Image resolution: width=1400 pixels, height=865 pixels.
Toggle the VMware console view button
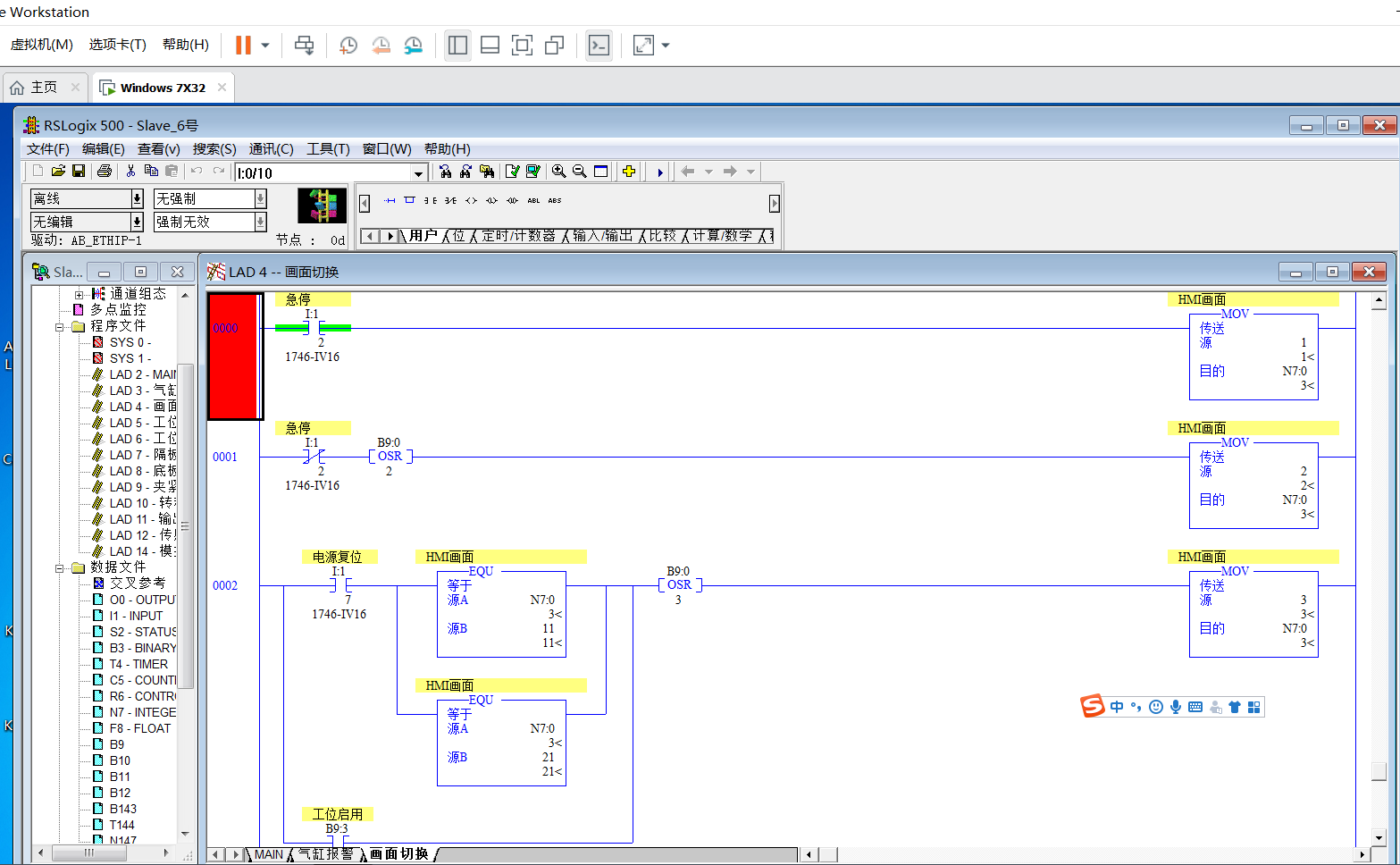tap(599, 46)
